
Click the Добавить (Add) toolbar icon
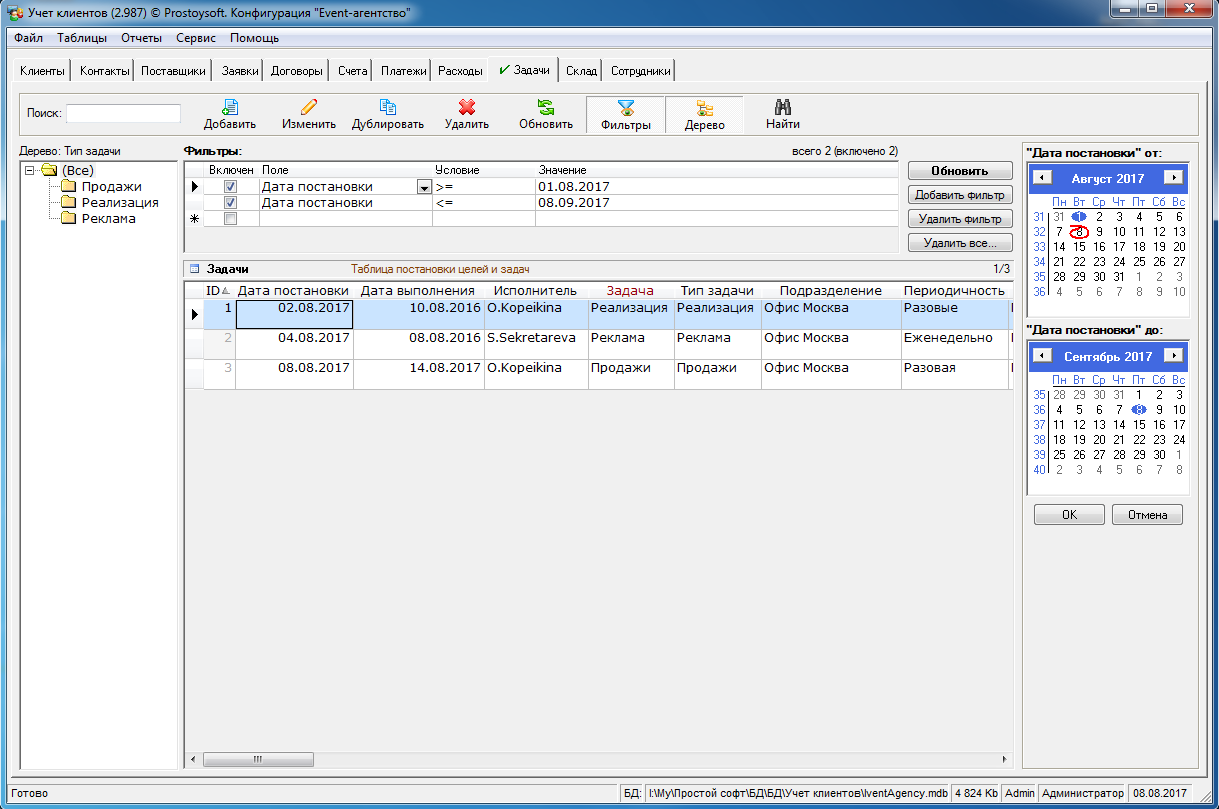(x=230, y=107)
